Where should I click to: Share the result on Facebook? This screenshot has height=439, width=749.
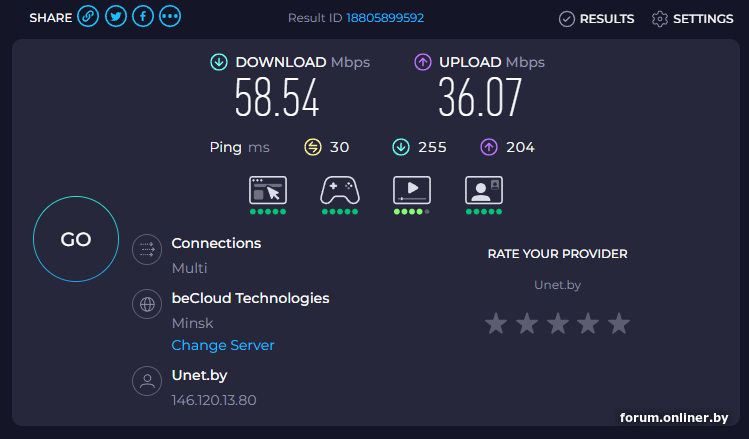tap(143, 17)
